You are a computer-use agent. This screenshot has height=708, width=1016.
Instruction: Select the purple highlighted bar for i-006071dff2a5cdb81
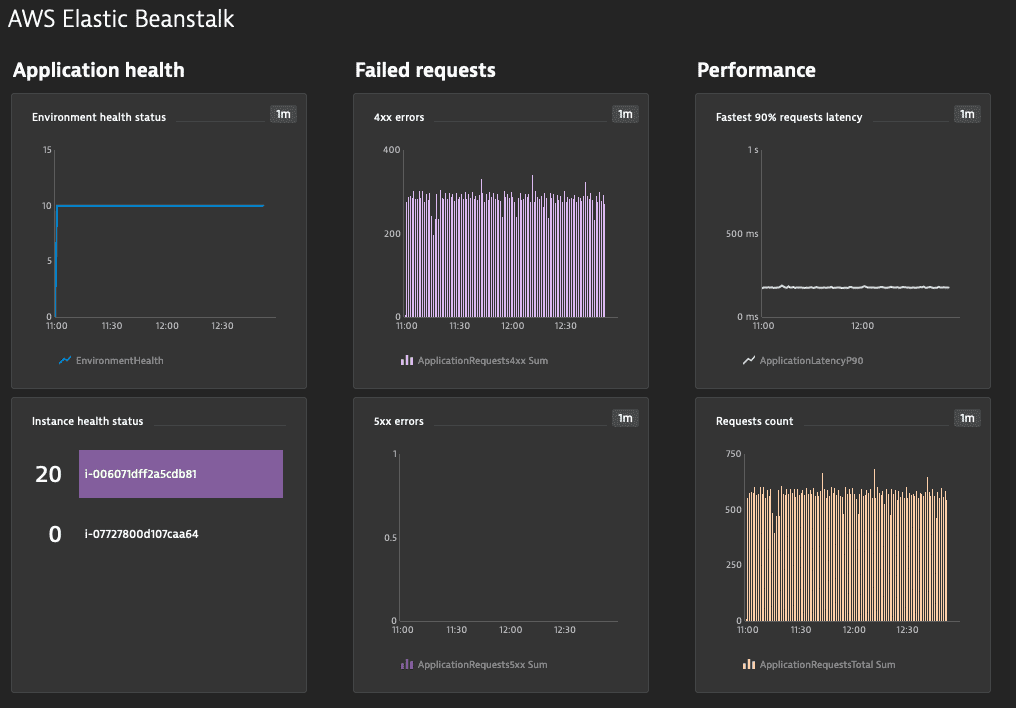point(181,473)
